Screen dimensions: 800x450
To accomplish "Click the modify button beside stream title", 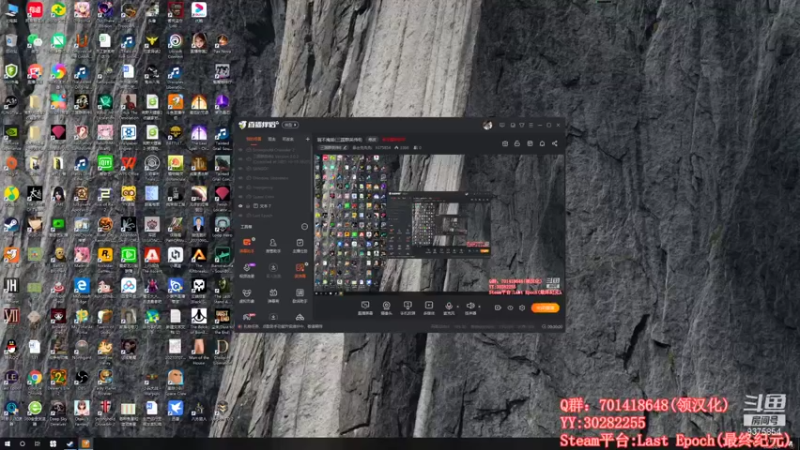I will (x=372, y=139).
